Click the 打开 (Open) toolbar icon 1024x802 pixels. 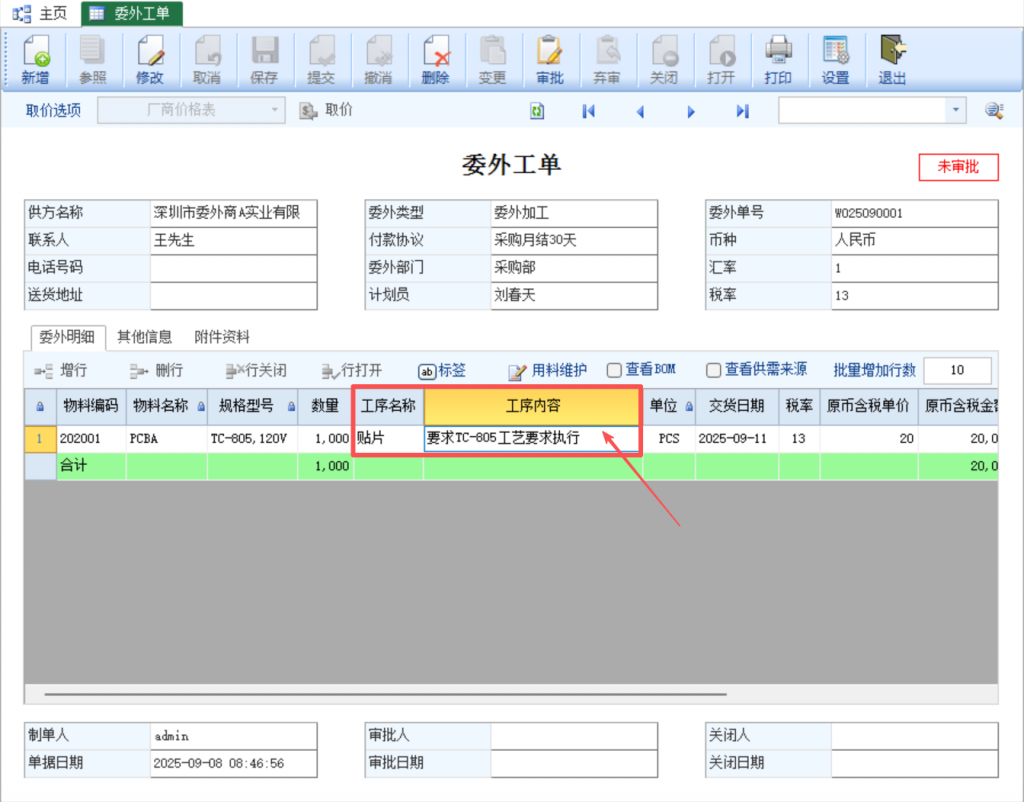coord(721,60)
